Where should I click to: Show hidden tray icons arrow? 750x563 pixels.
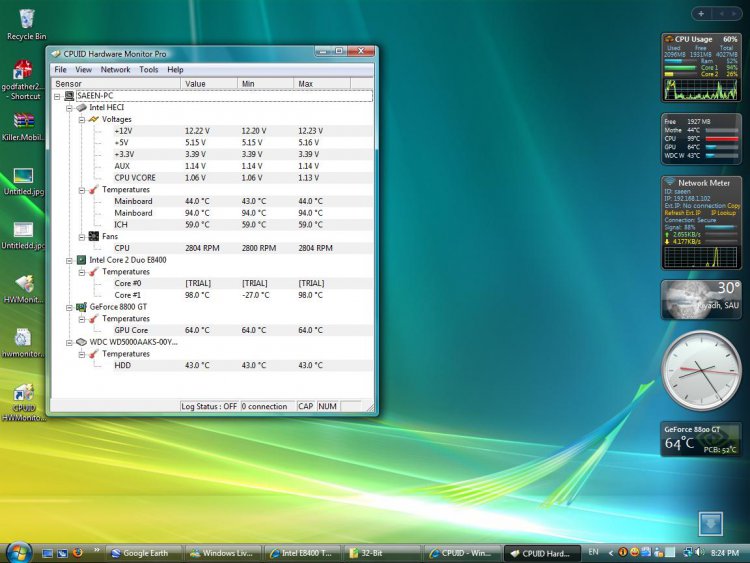click(611, 553)
